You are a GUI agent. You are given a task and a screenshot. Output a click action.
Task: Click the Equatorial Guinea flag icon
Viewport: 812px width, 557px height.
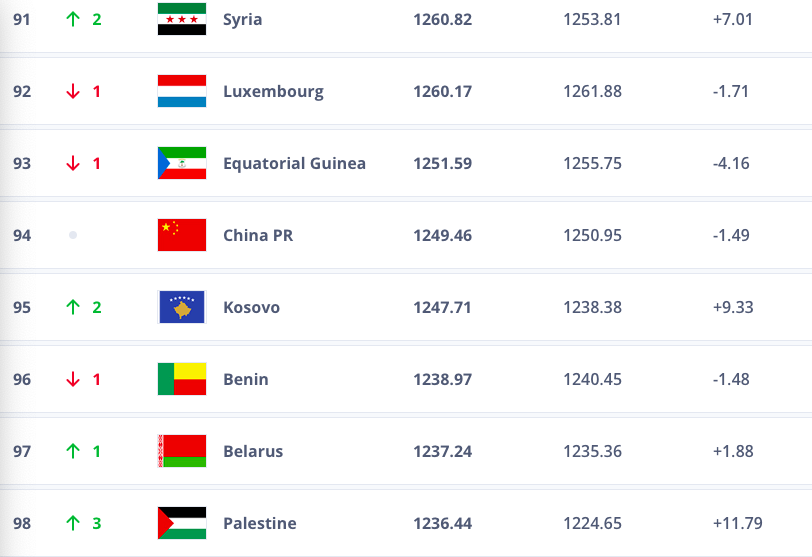click(x=182, y=163)
